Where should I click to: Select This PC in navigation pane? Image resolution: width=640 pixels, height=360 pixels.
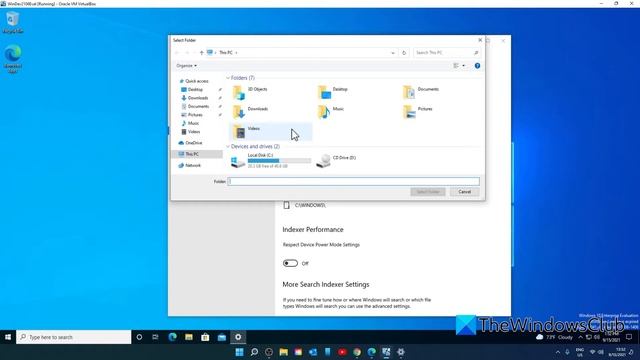coord(192,154)
